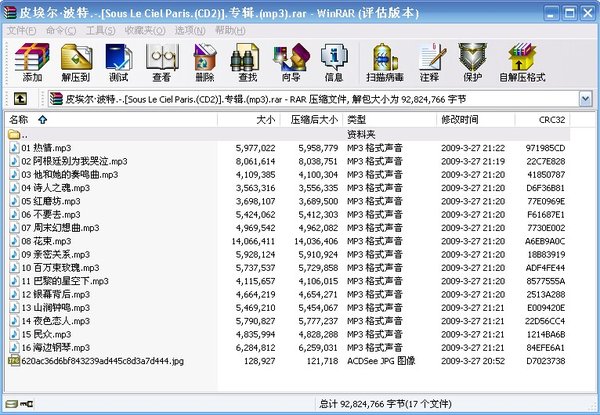600x415 pixels.
Task: Select file 07 周末幻想曲.mp3
Action: point(60,228)
